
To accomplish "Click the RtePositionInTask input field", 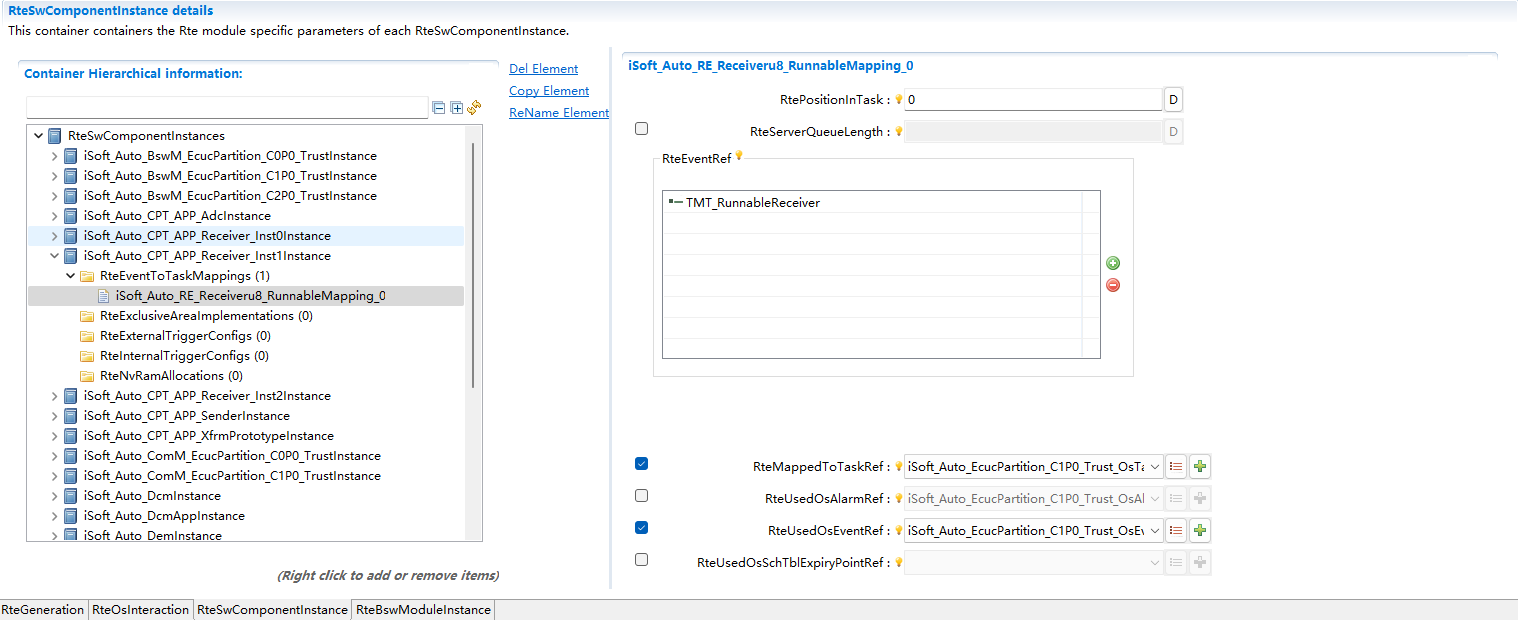I will click(x=1032, y=100).
